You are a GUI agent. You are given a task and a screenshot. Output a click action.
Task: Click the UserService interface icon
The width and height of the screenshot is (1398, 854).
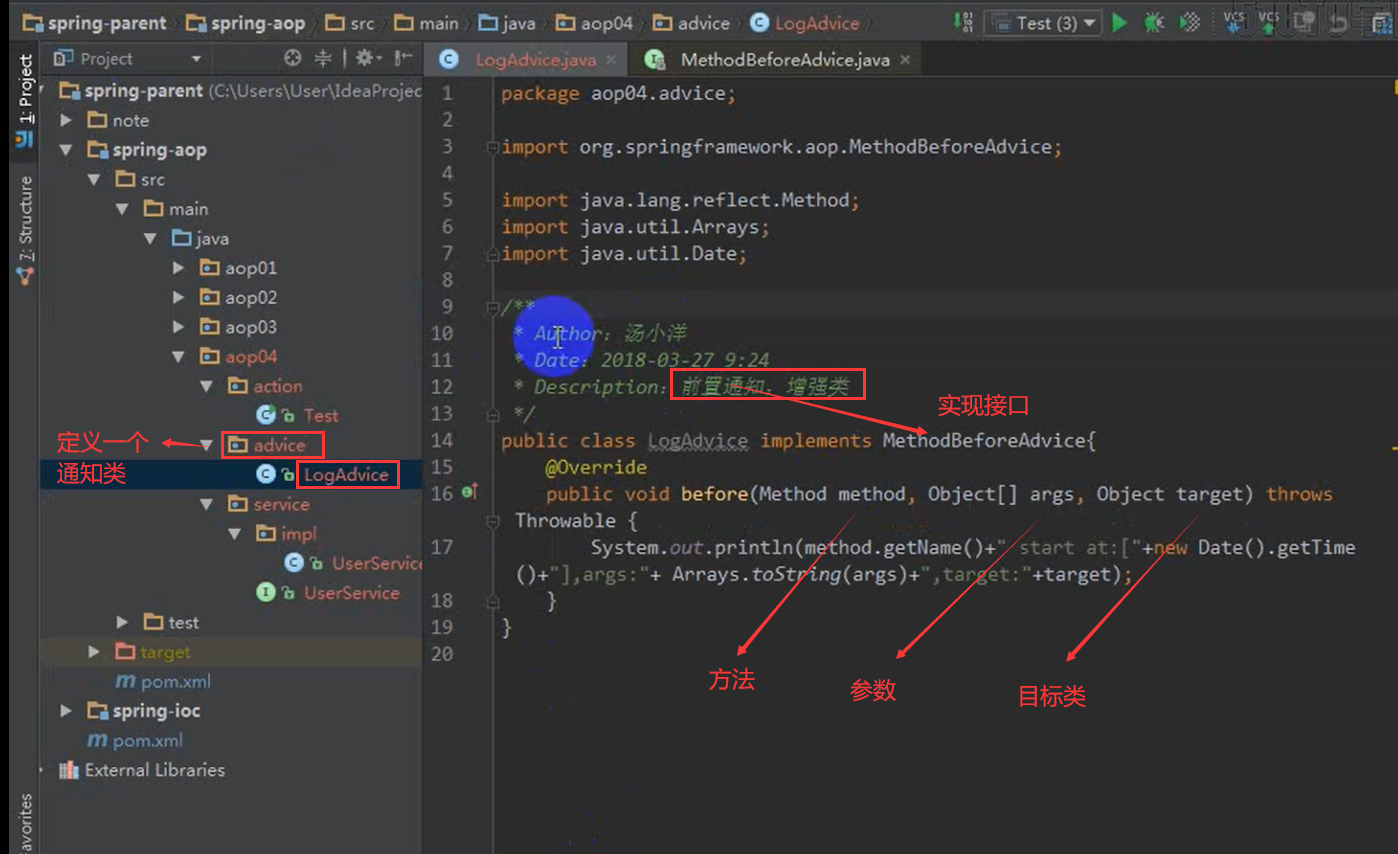266,593
